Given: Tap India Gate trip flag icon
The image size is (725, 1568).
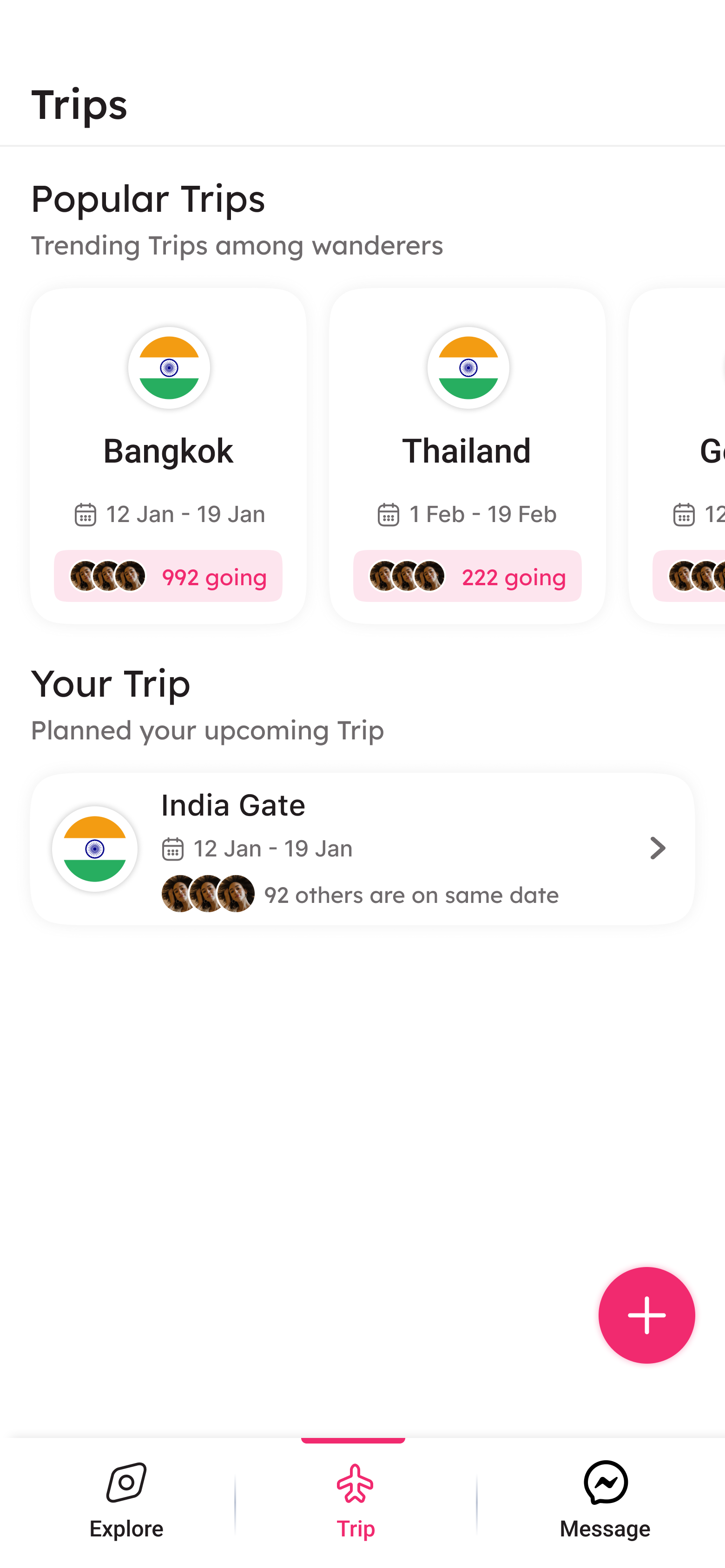Looking at the screenshot, I should 95,849.
